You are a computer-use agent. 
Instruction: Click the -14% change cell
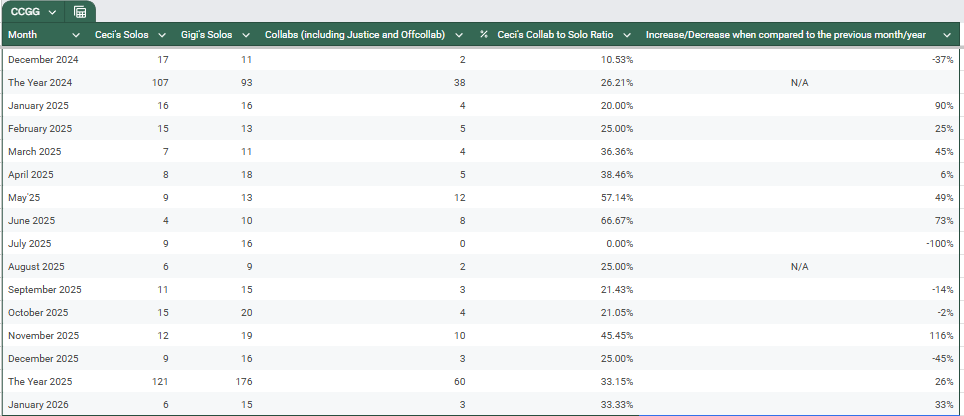[942, 289]
